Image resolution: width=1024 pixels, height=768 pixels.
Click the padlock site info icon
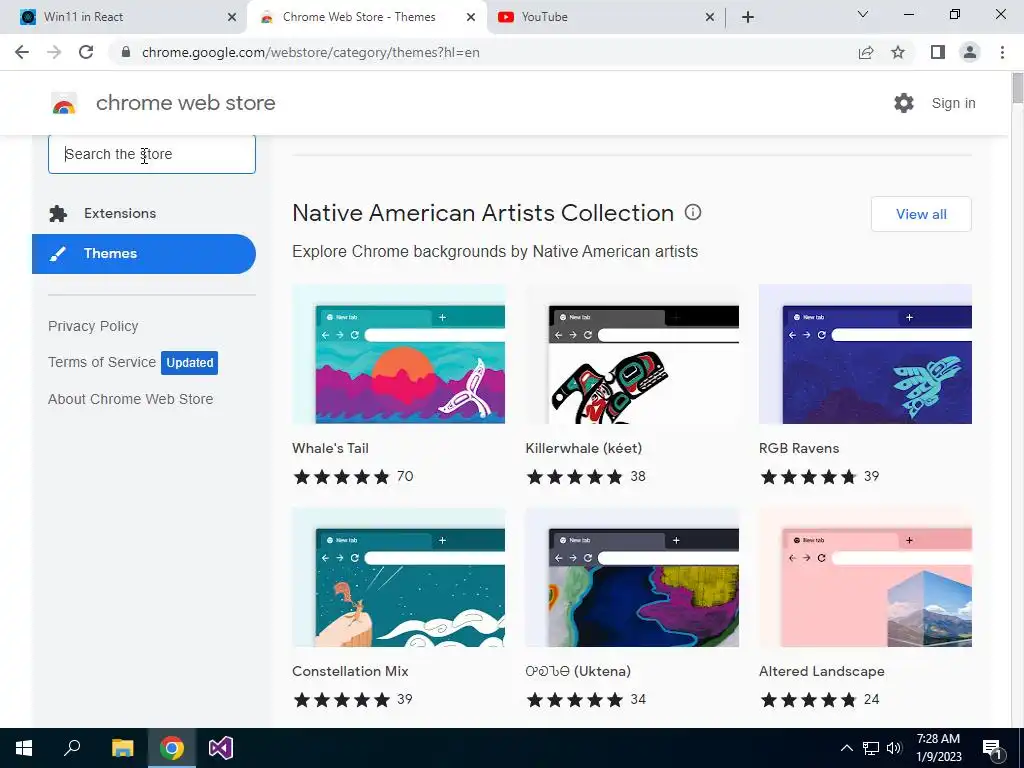click(x=126, y=52)
